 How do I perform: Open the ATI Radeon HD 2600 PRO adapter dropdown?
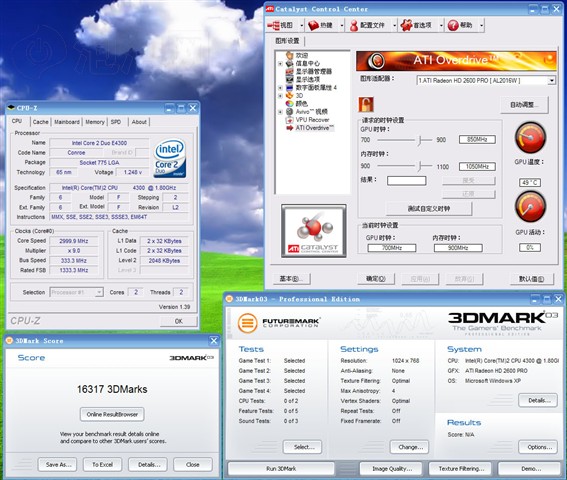[x=551, y=81]
